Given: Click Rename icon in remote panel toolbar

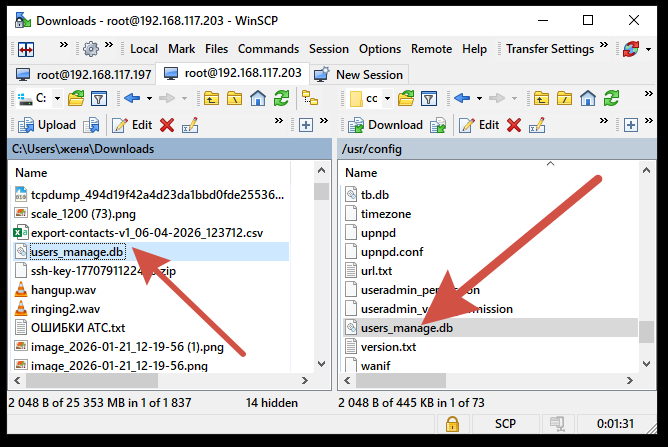Looking at the screenshot, I should coord(537,125).
